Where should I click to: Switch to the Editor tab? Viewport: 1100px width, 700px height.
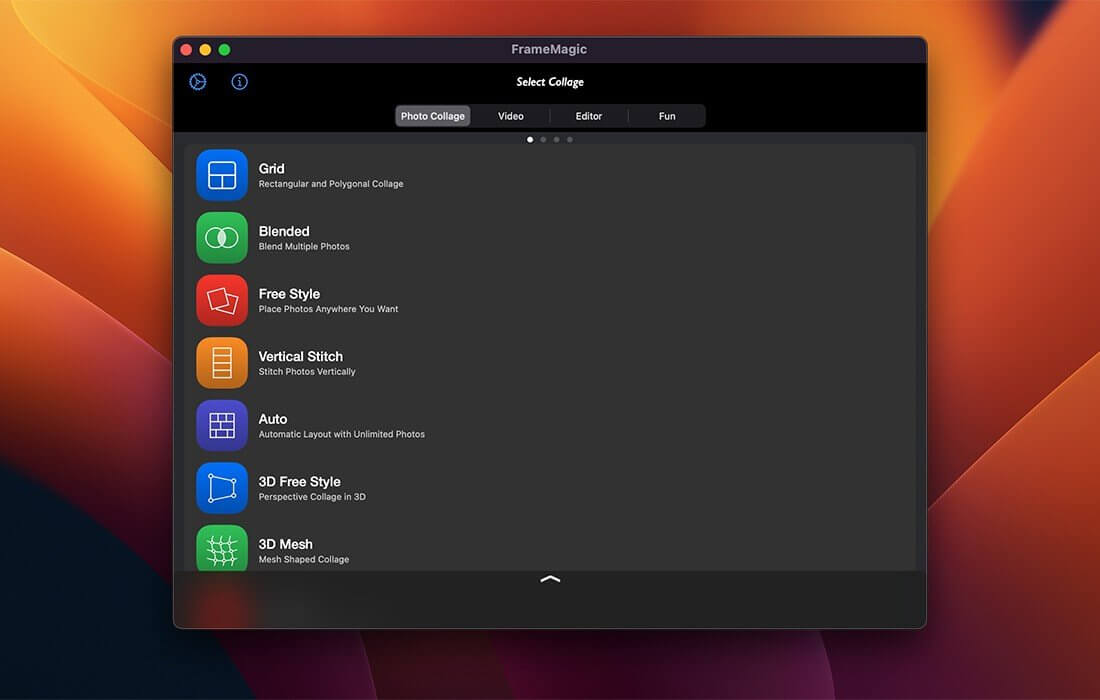(588, 115)
